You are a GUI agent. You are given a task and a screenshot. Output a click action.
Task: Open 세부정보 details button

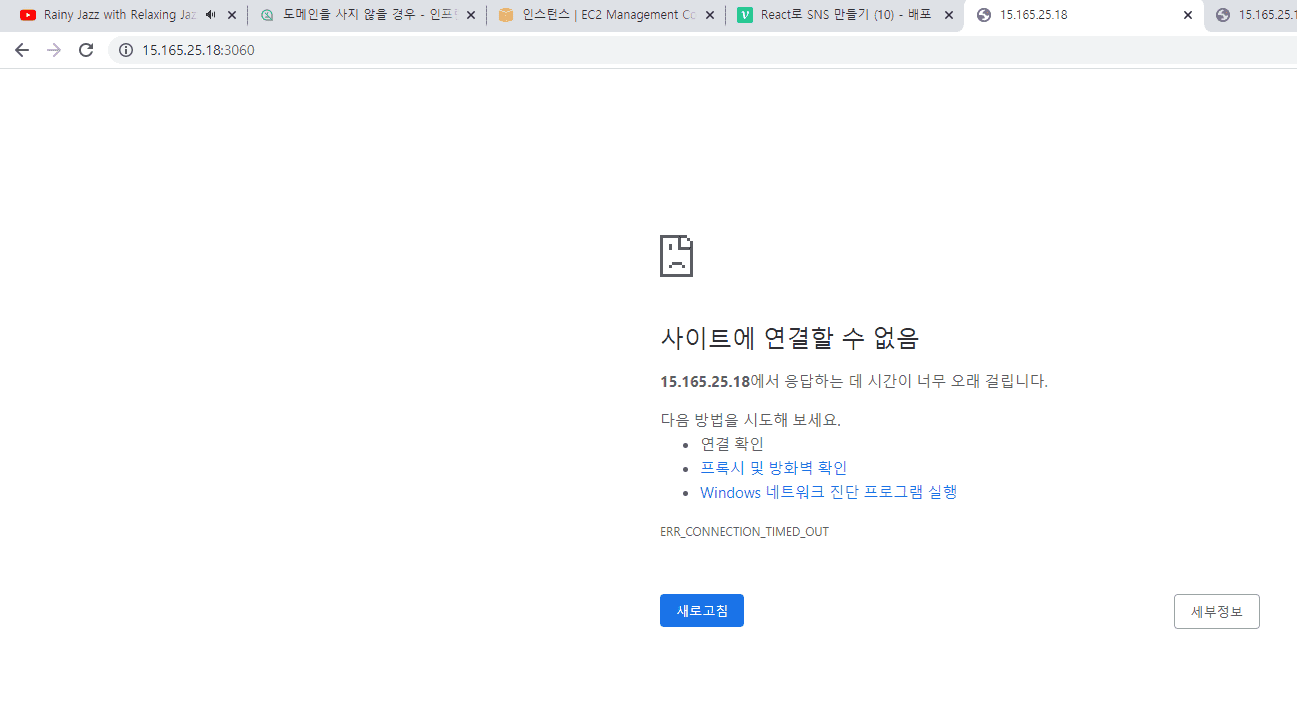click(x=1216, y=611)
